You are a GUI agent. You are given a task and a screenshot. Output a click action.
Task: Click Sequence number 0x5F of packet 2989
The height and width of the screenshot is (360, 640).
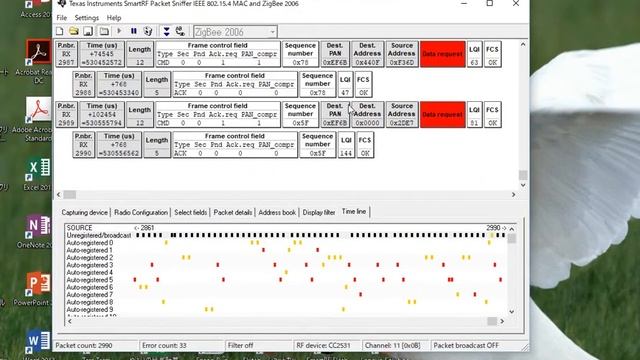(x=300, y=114)
